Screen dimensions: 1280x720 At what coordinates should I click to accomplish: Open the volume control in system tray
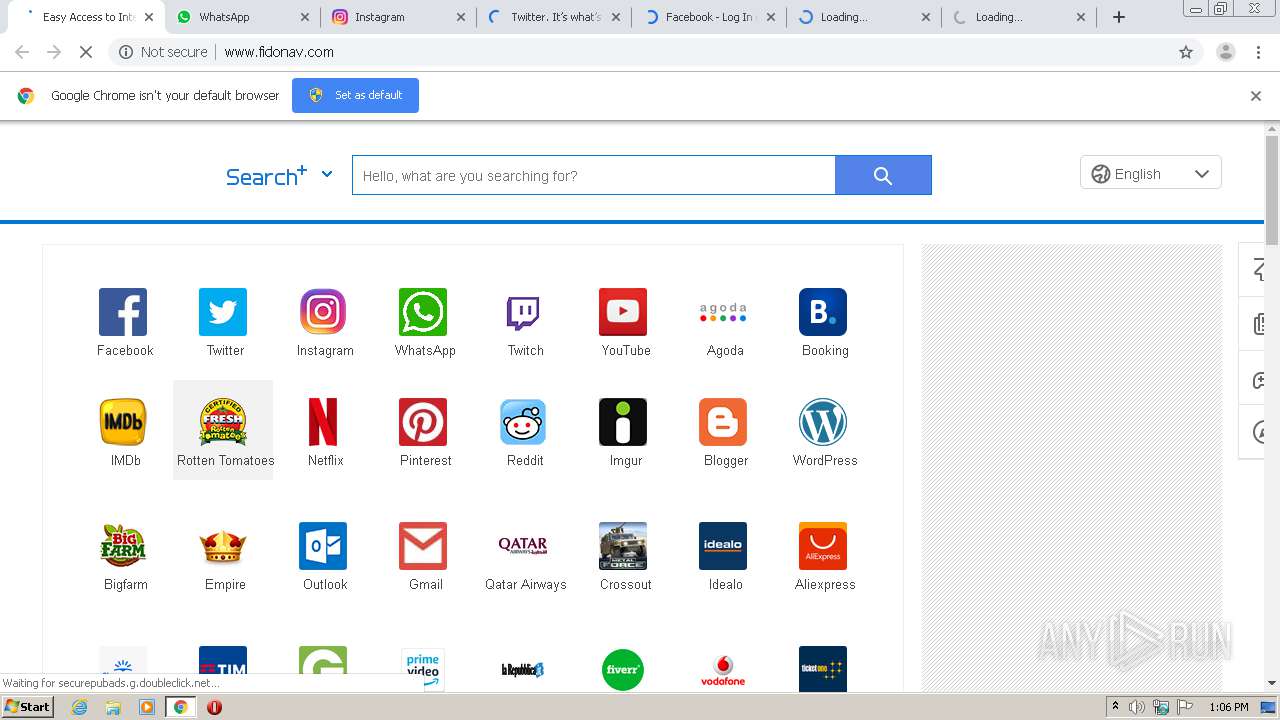(1137, 707)
